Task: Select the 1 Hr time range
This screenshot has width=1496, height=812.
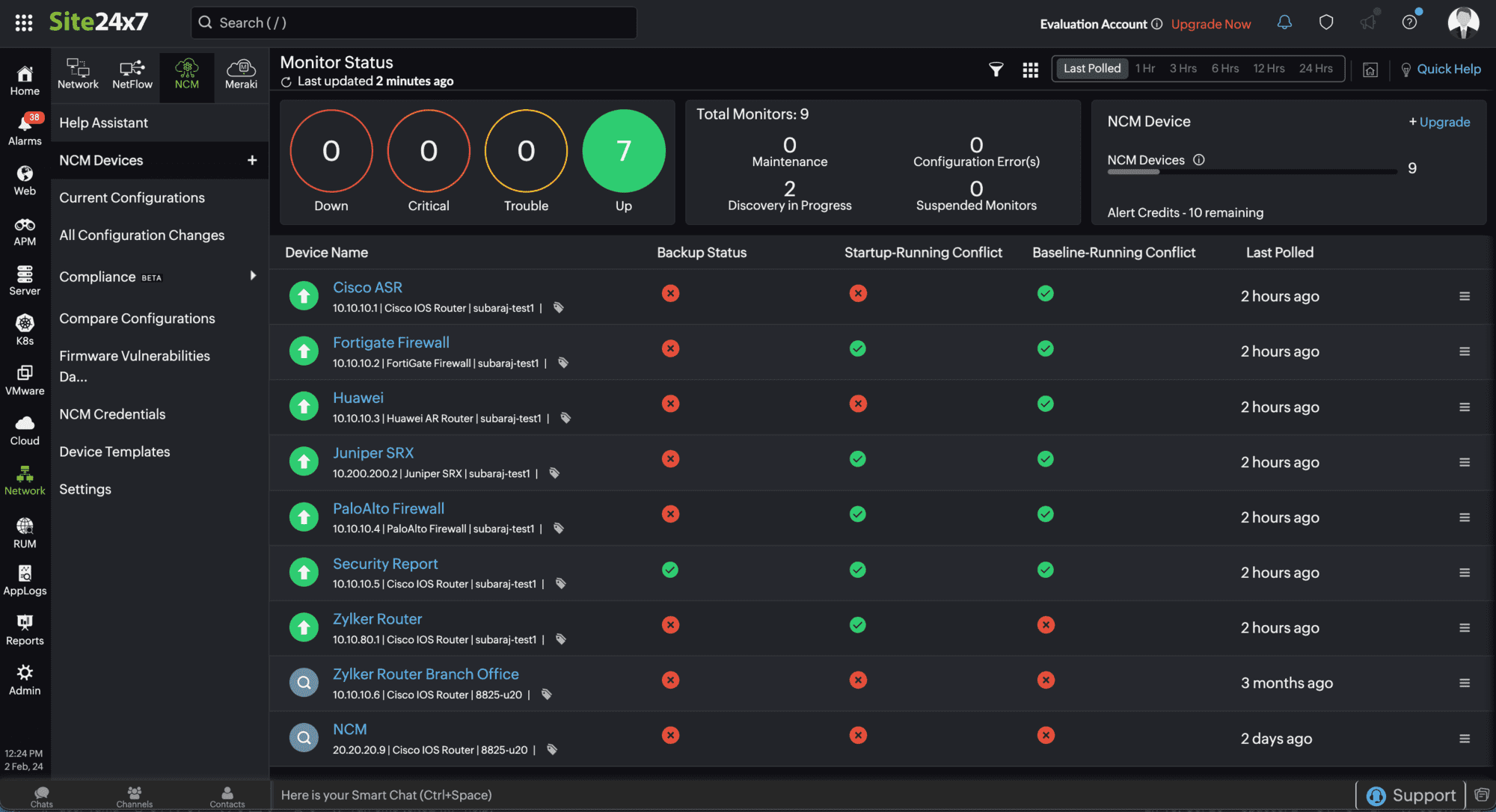Action: 1144,69
